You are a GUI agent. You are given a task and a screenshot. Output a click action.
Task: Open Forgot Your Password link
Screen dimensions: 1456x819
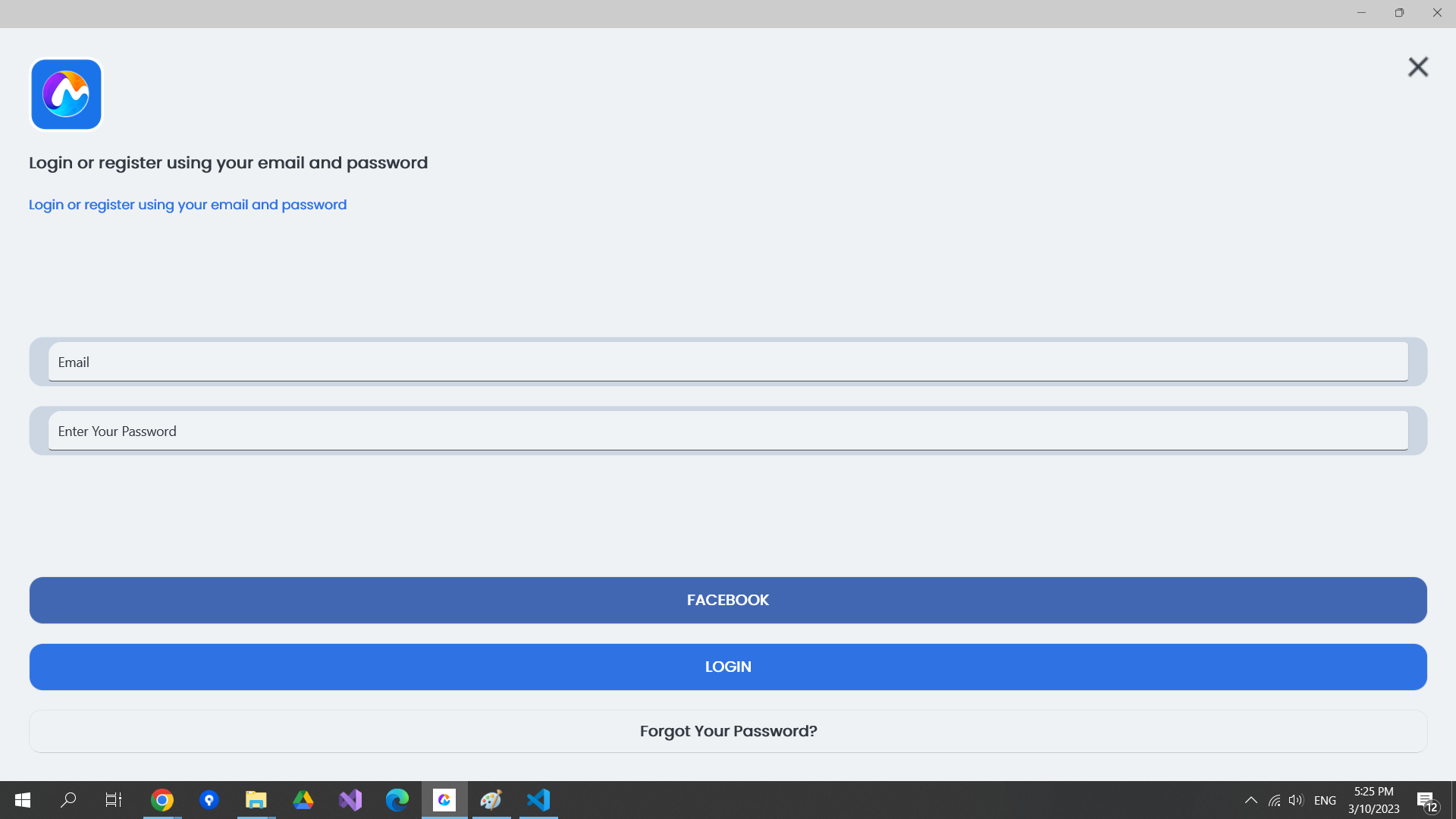[728, 731]
